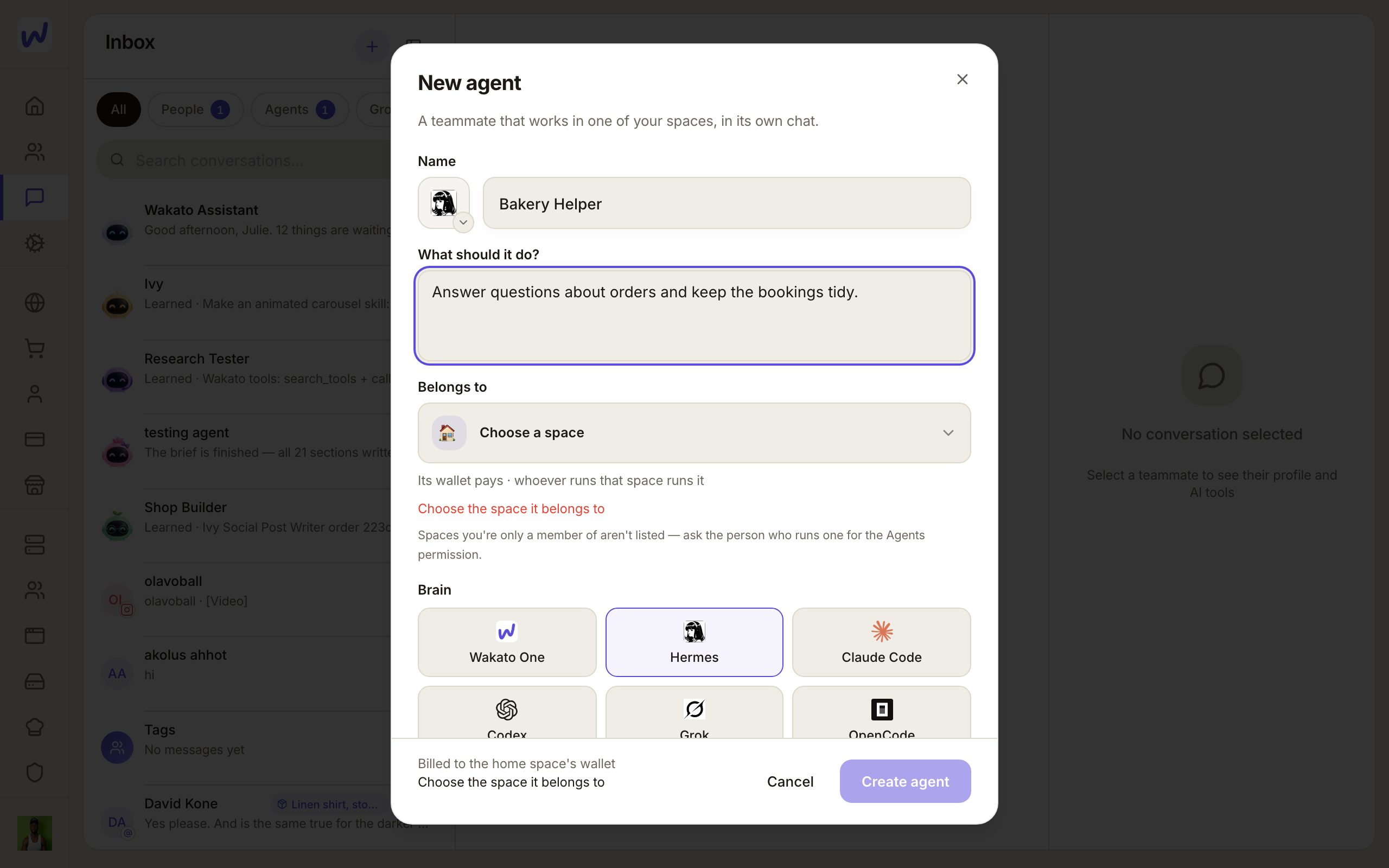Click the What should it do textarea
Screen dimensions: 1389x868
pos(694,315)
